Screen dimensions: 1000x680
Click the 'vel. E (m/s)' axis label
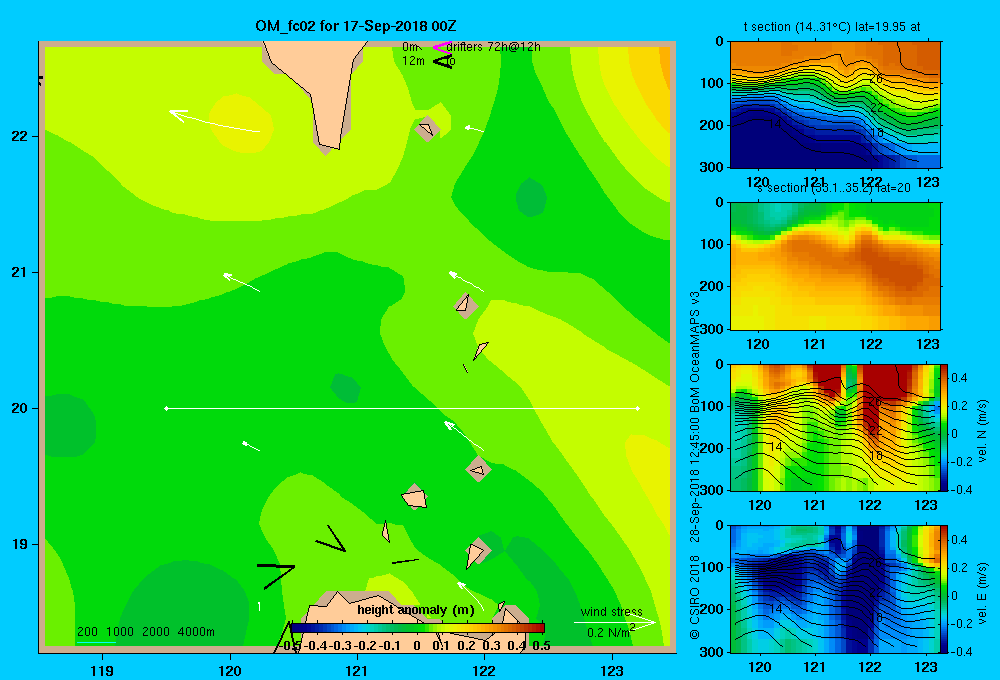983,593
